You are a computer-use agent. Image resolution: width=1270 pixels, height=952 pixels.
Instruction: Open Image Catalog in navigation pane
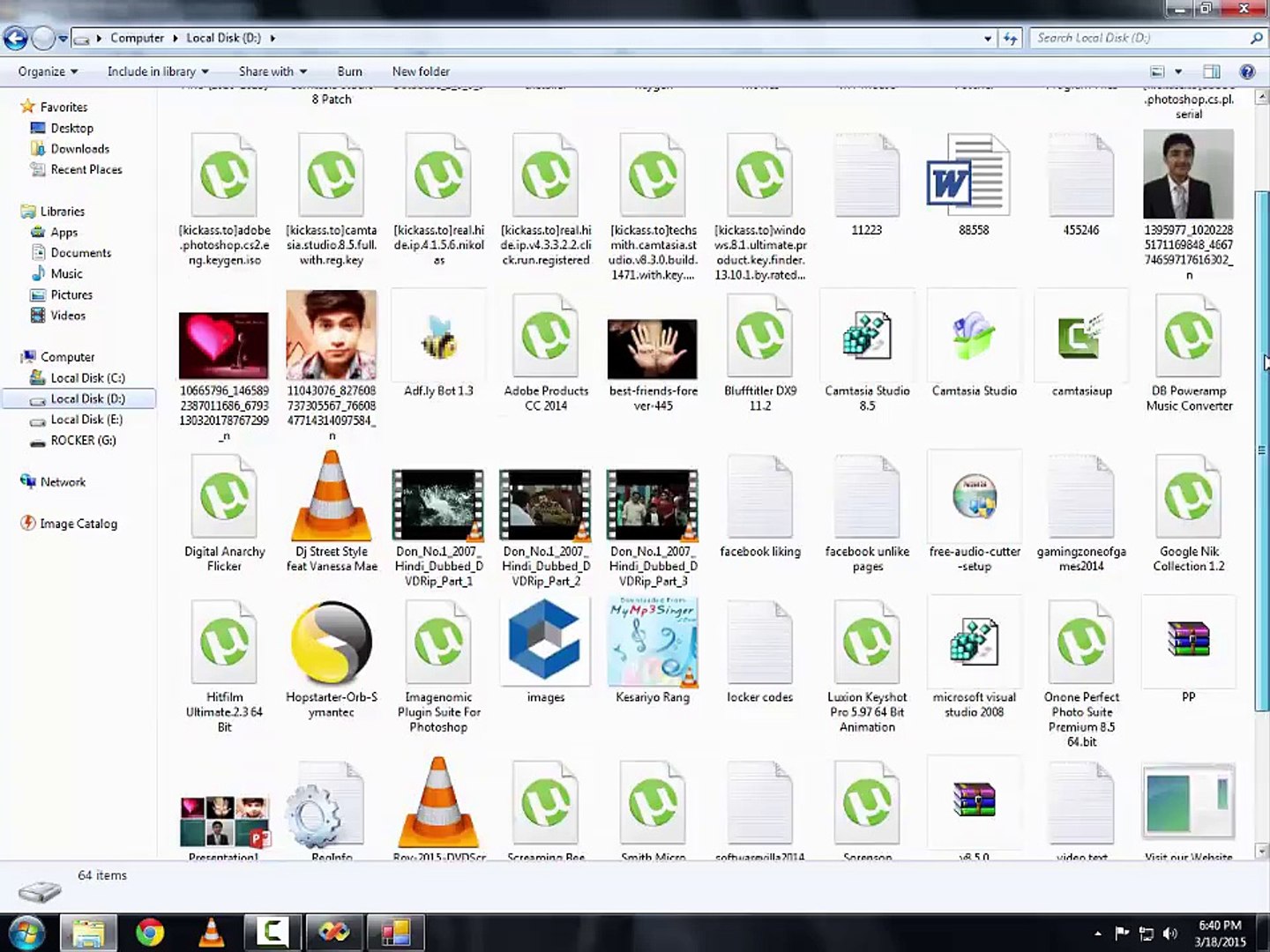(x=78, y=524)
